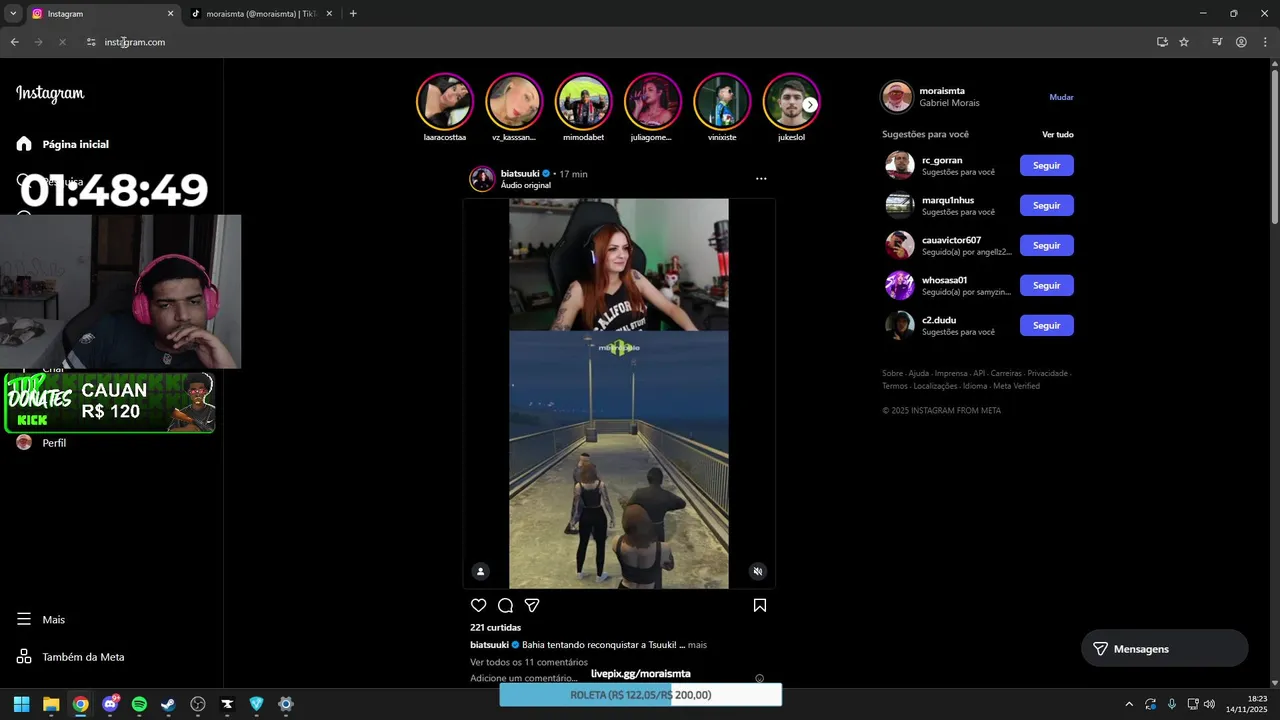1280x720 pixels.
Task: Open the install app icon in toolbar
Action: pos(1162,42)
